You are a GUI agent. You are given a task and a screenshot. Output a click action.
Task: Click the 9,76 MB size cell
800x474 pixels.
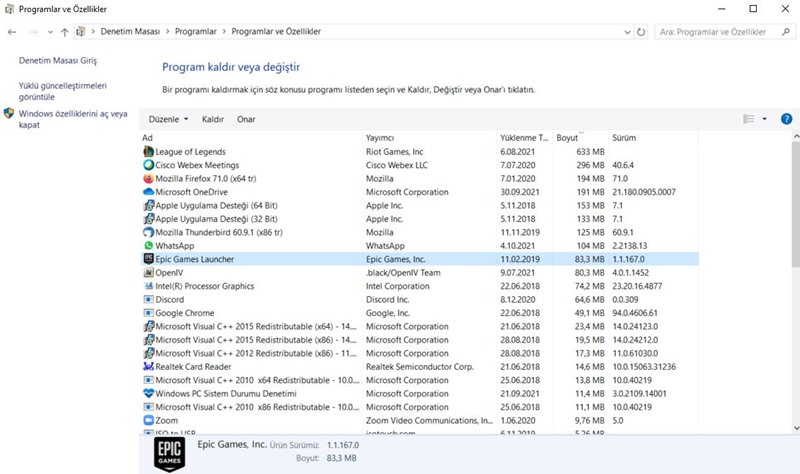[x=589, y=420]
